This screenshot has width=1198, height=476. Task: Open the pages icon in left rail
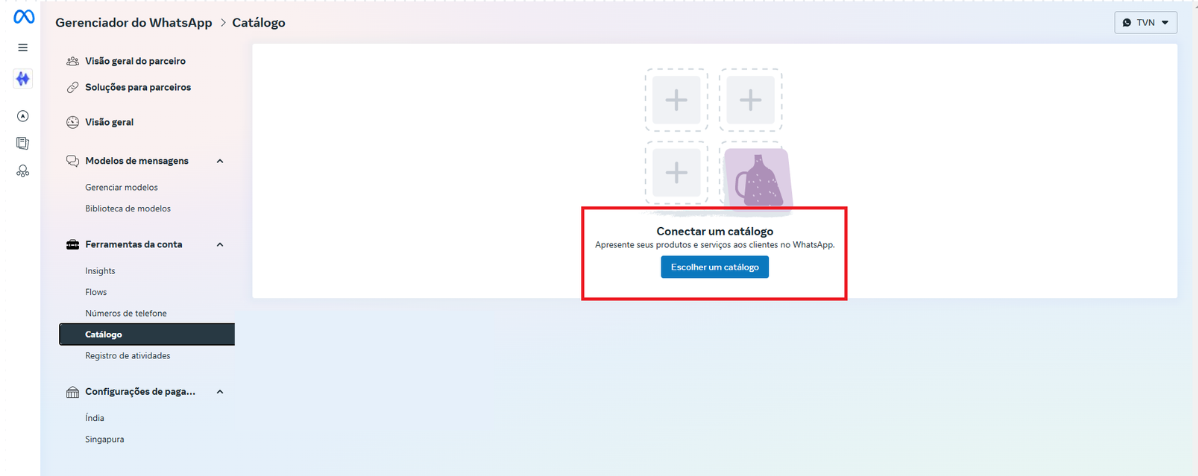23,143
